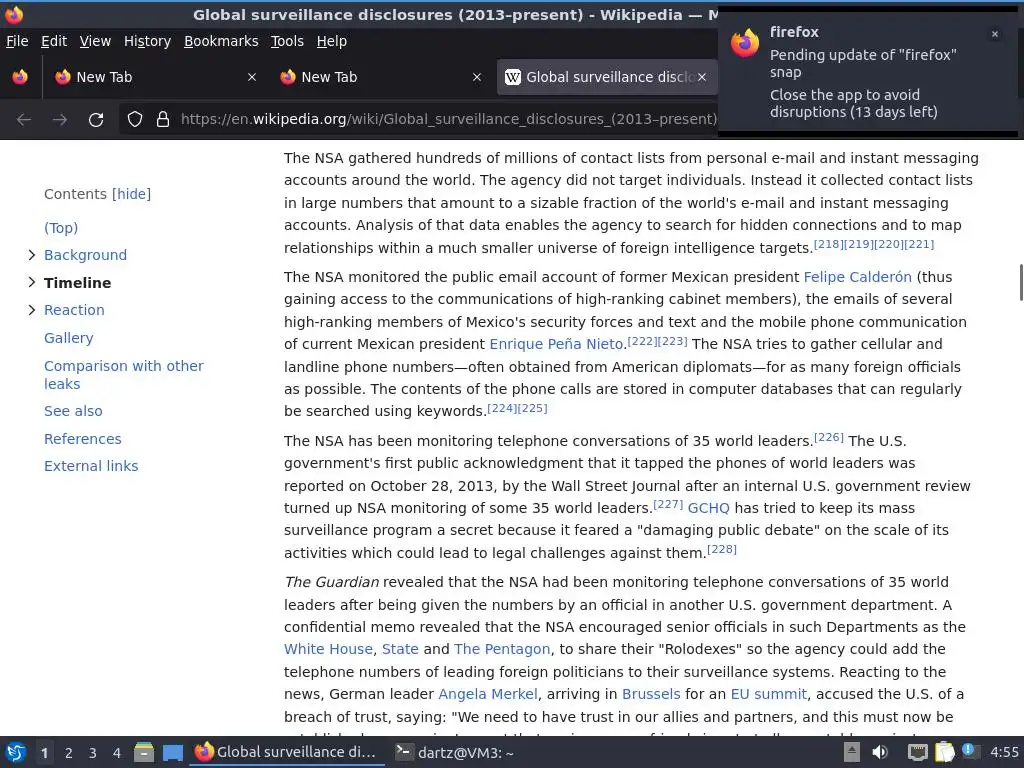Image resolution: width=1024 pixels, height=768 pixels.
Task: Click the Timeline entry in contents
Action: tap(77, 283)
